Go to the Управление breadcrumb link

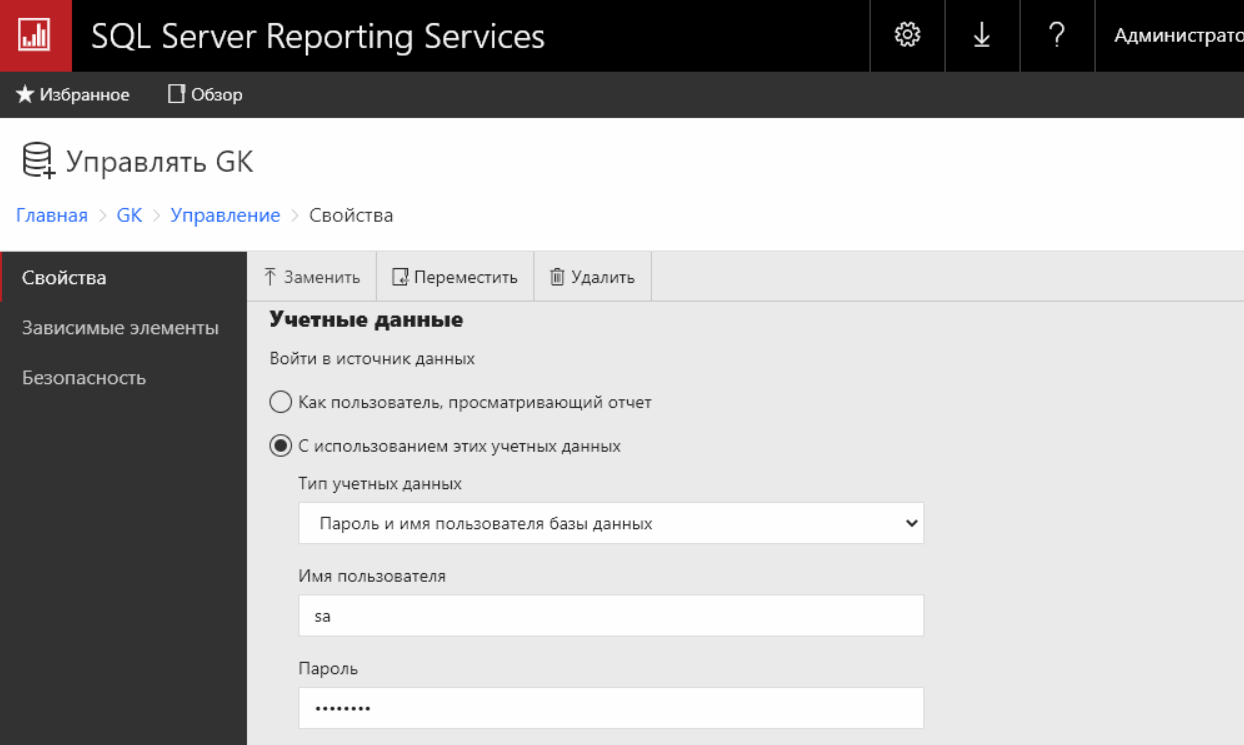point(225,215)
